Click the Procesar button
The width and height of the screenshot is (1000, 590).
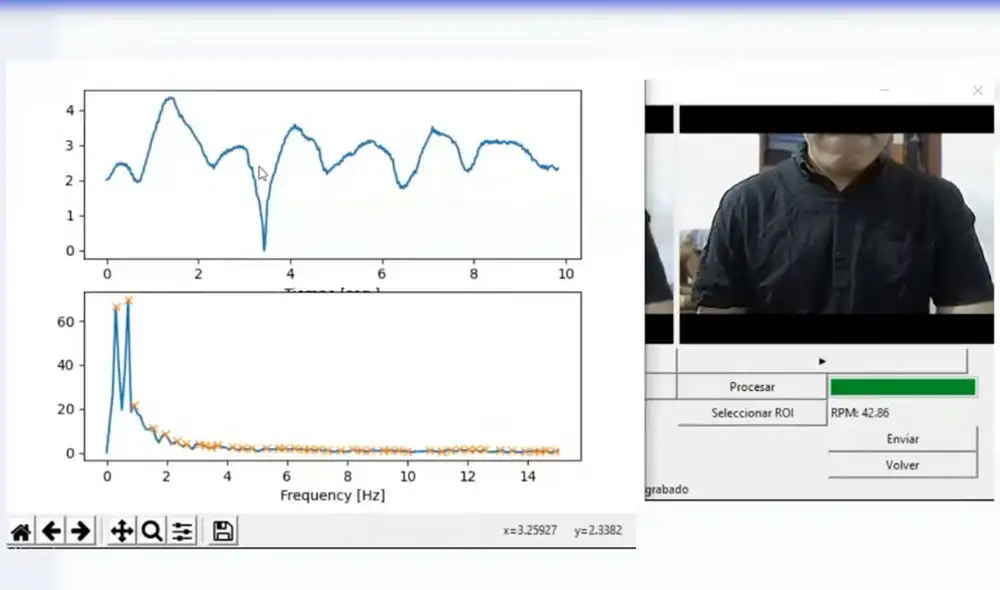752,387
